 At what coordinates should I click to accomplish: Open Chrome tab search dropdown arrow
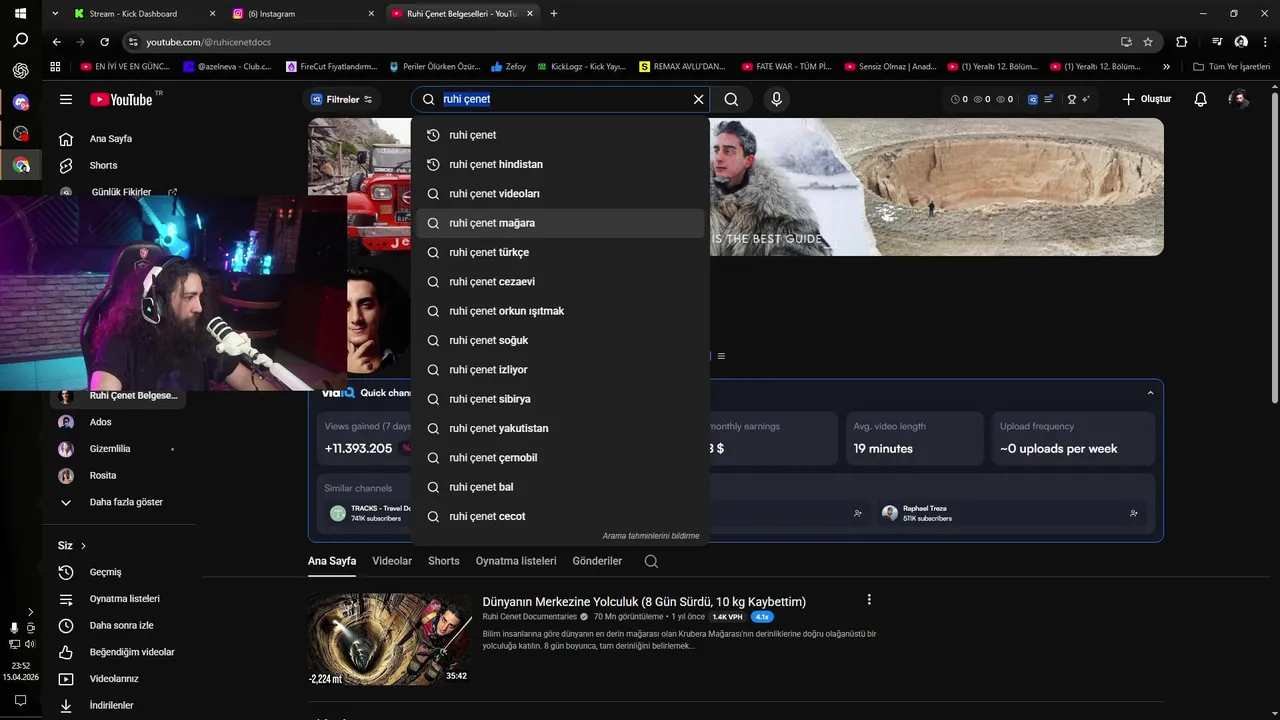coord(56,14)
